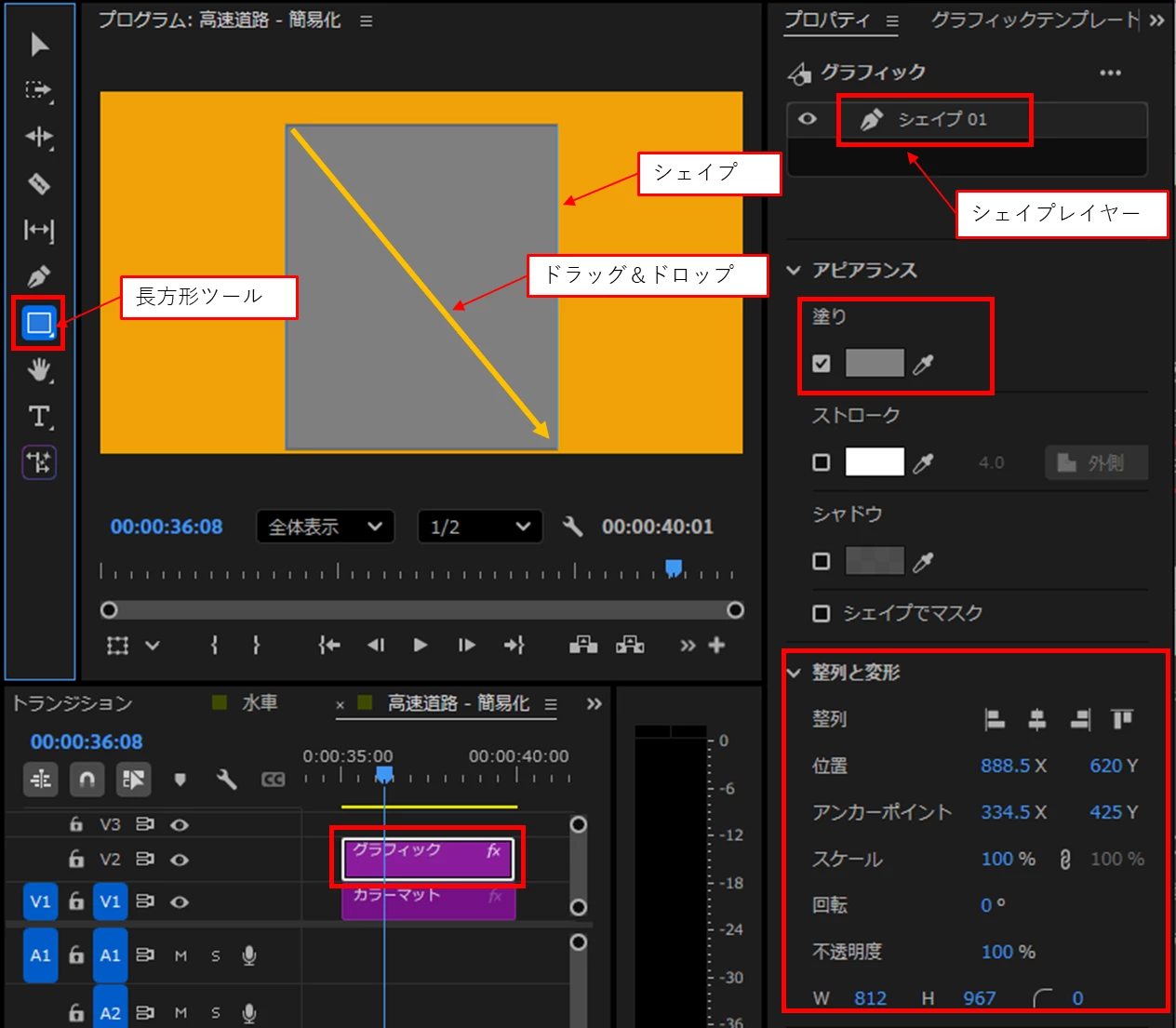This screenshot has height=1028, width=1176.
Task: Open the white stroke color swatch
Action: point(875,461)
